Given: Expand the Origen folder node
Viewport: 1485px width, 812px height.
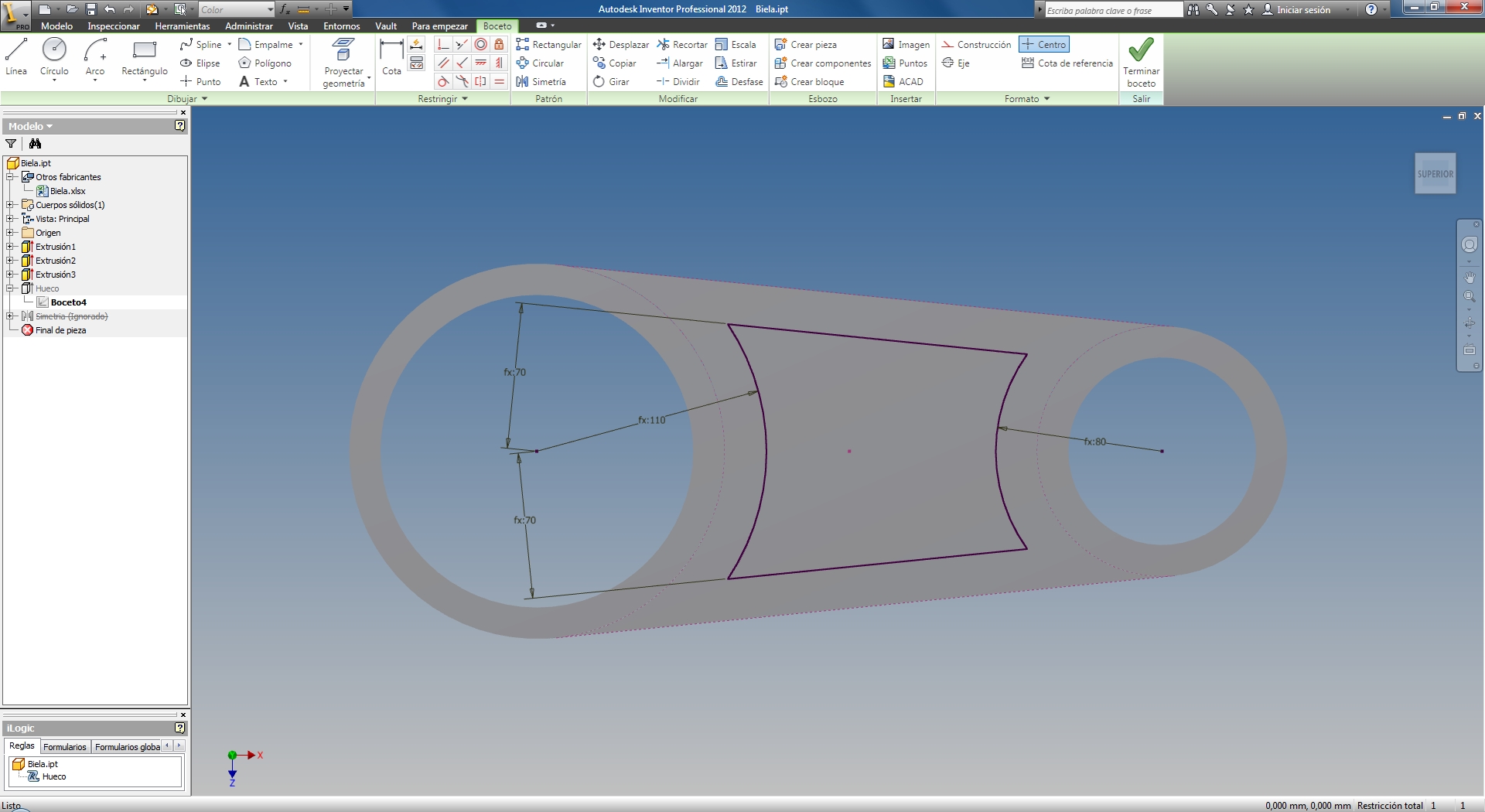Looking at the screenshot, I should click(x=10, y=233).
